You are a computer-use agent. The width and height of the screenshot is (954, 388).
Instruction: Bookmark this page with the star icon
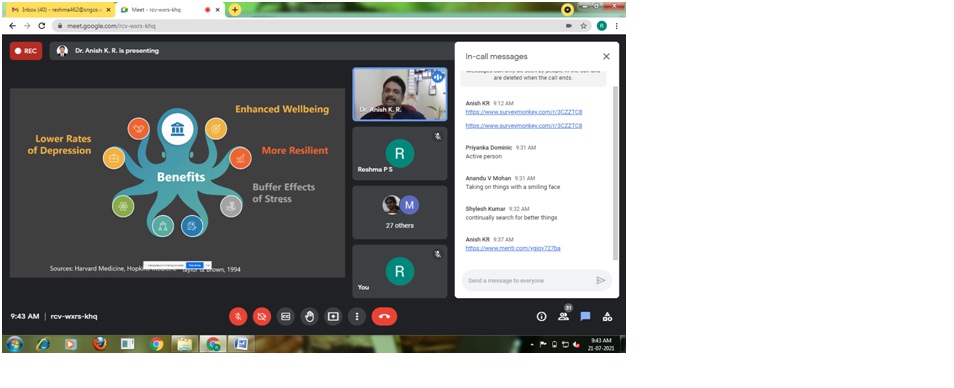583,26
